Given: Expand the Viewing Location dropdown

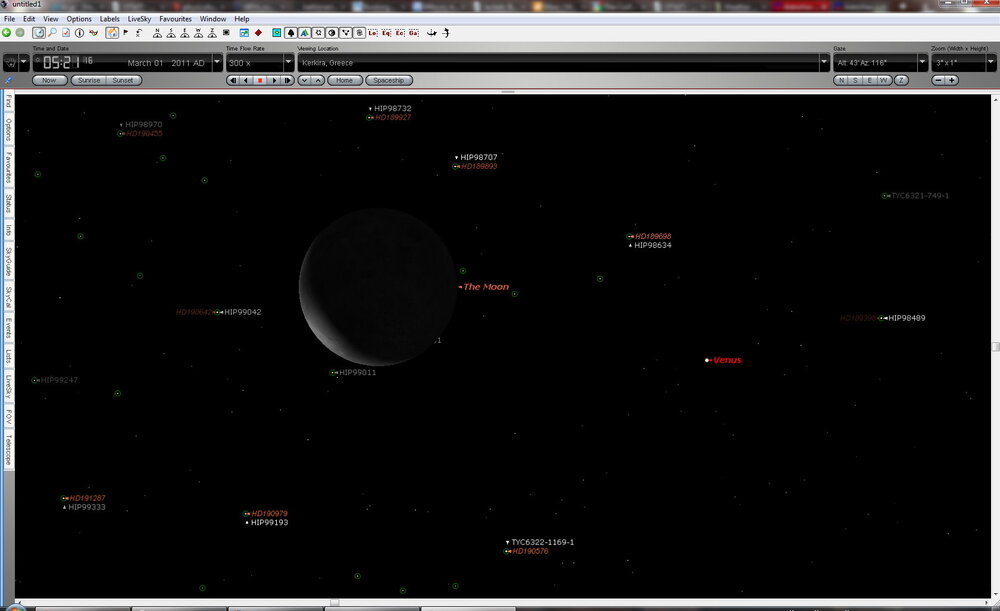Looking at the screenshot, I should 824,62.
